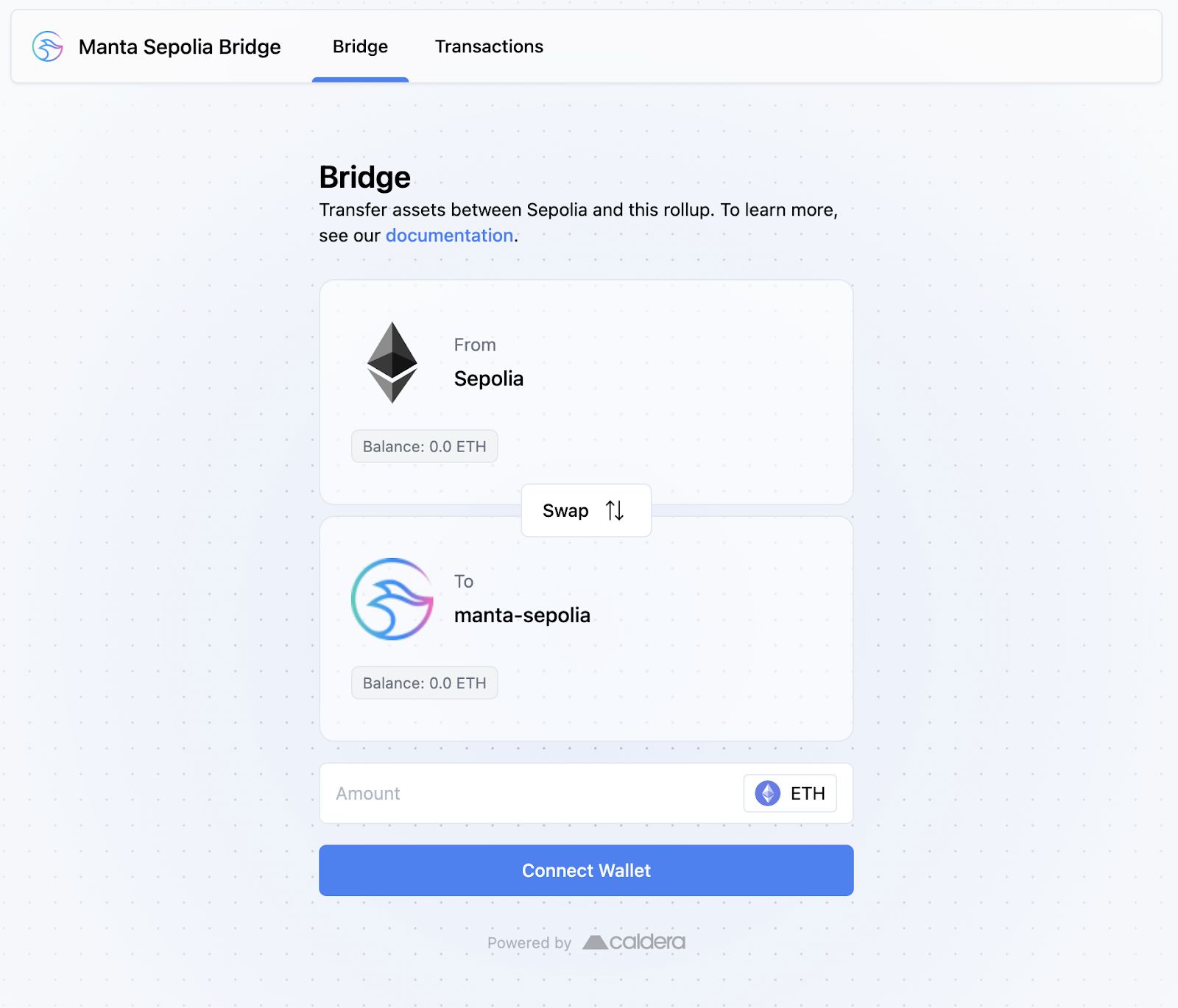Open the ETH token selector

pyautogui.click(x=790, y=793)
